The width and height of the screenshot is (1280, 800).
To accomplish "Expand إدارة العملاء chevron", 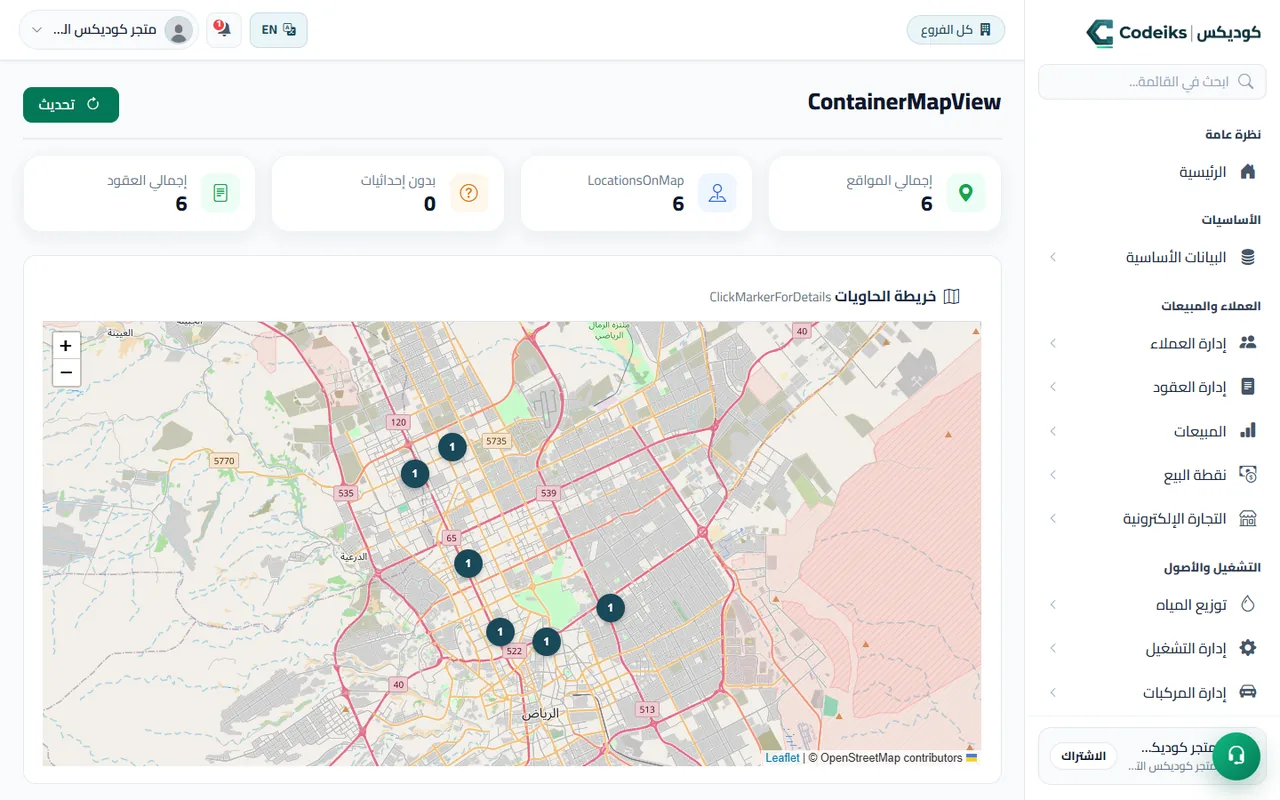I will point(1053,344).
